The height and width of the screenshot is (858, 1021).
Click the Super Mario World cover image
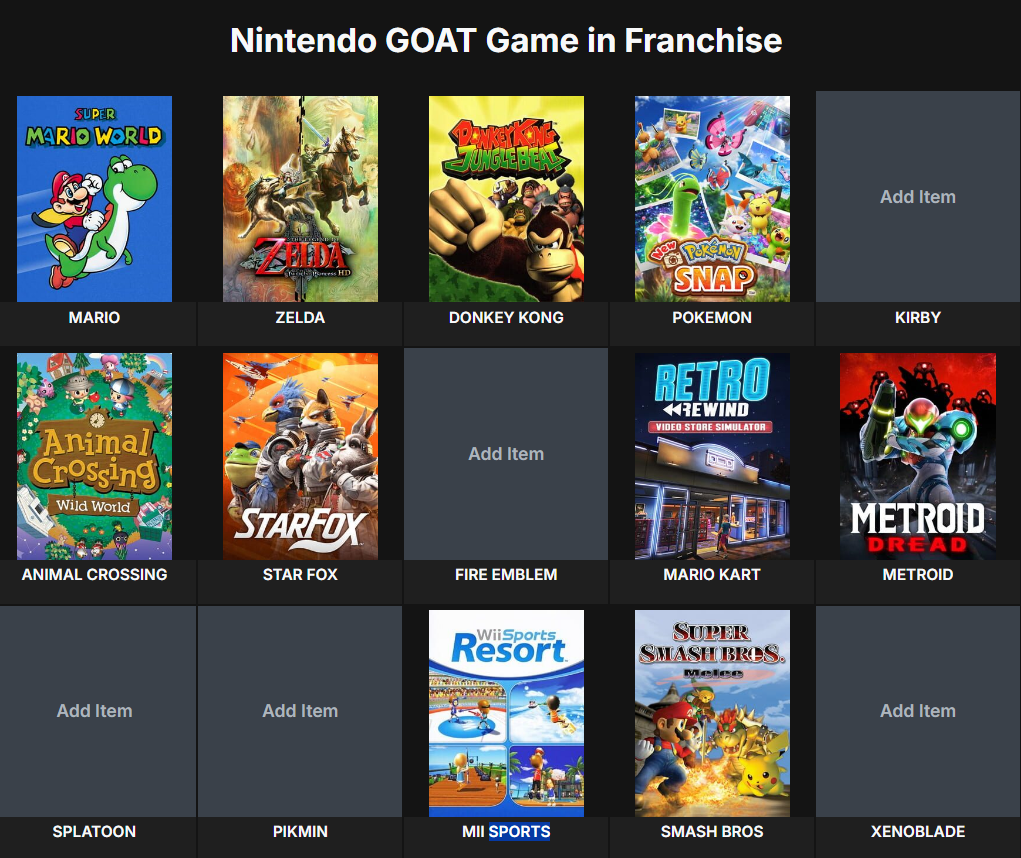[94, 199]
